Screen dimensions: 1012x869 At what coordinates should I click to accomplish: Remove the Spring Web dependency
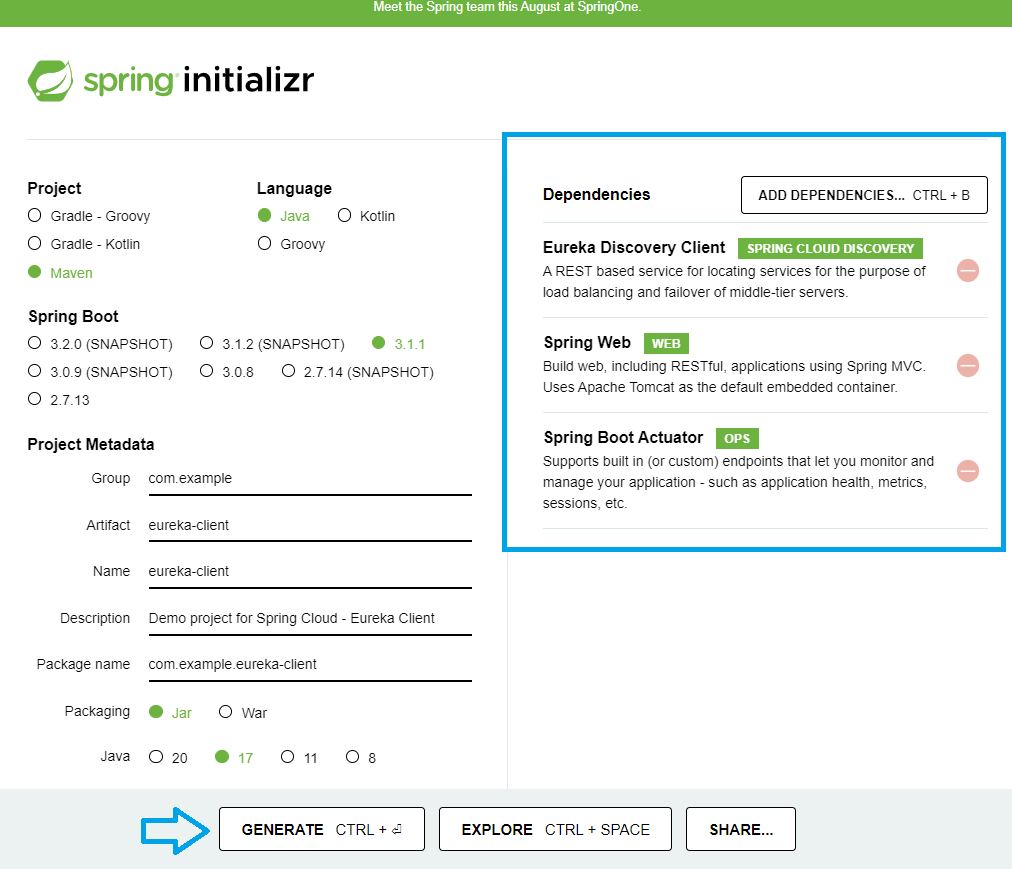pos(967,365)
